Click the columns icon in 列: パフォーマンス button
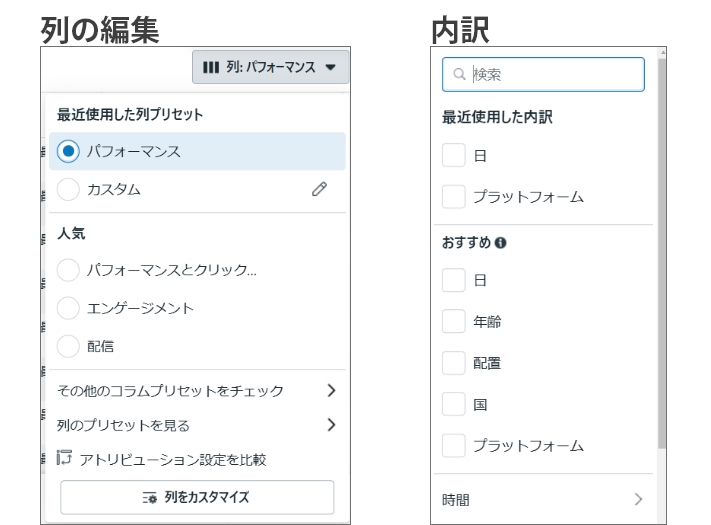Screen dimensions: 711x525 point(211,68)
